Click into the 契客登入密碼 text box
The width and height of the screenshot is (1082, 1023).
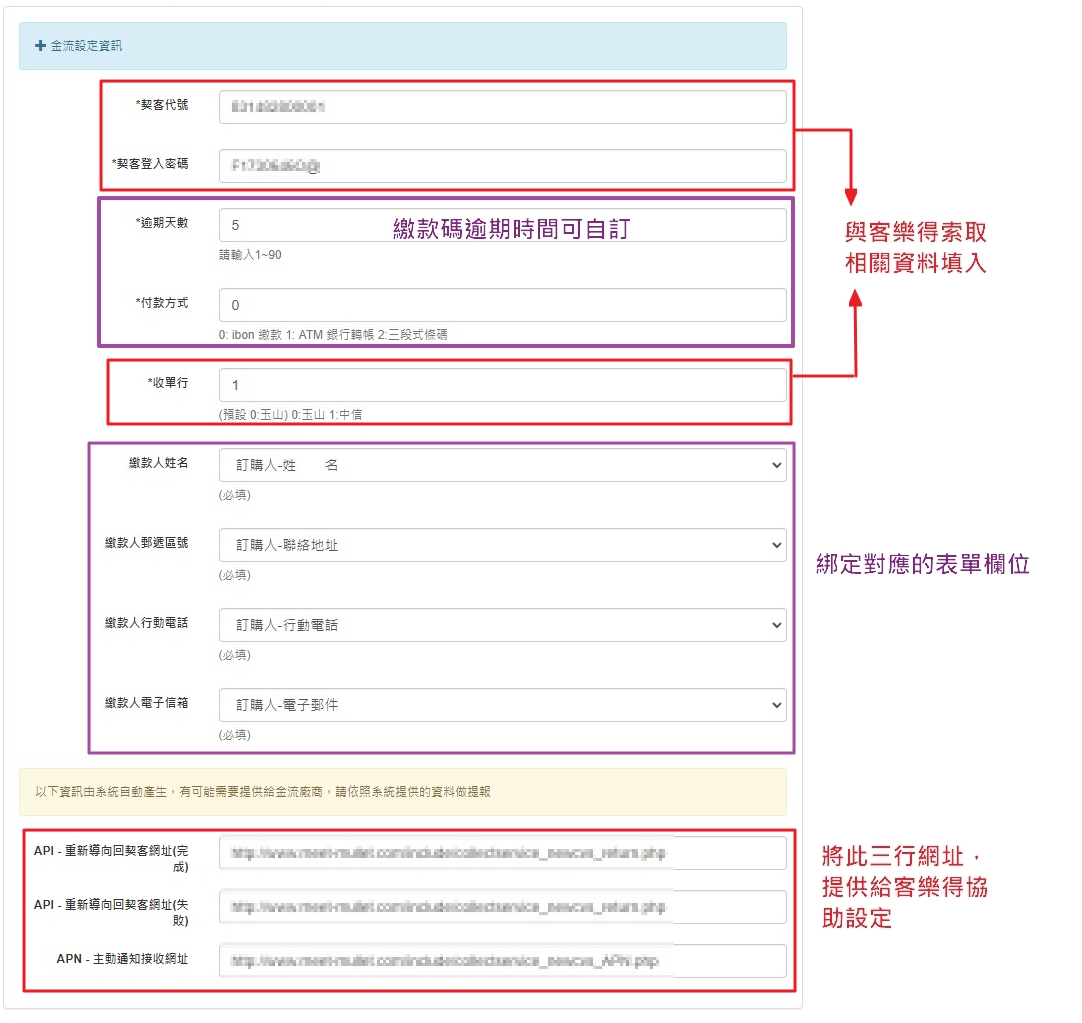(x=502, y=166)
